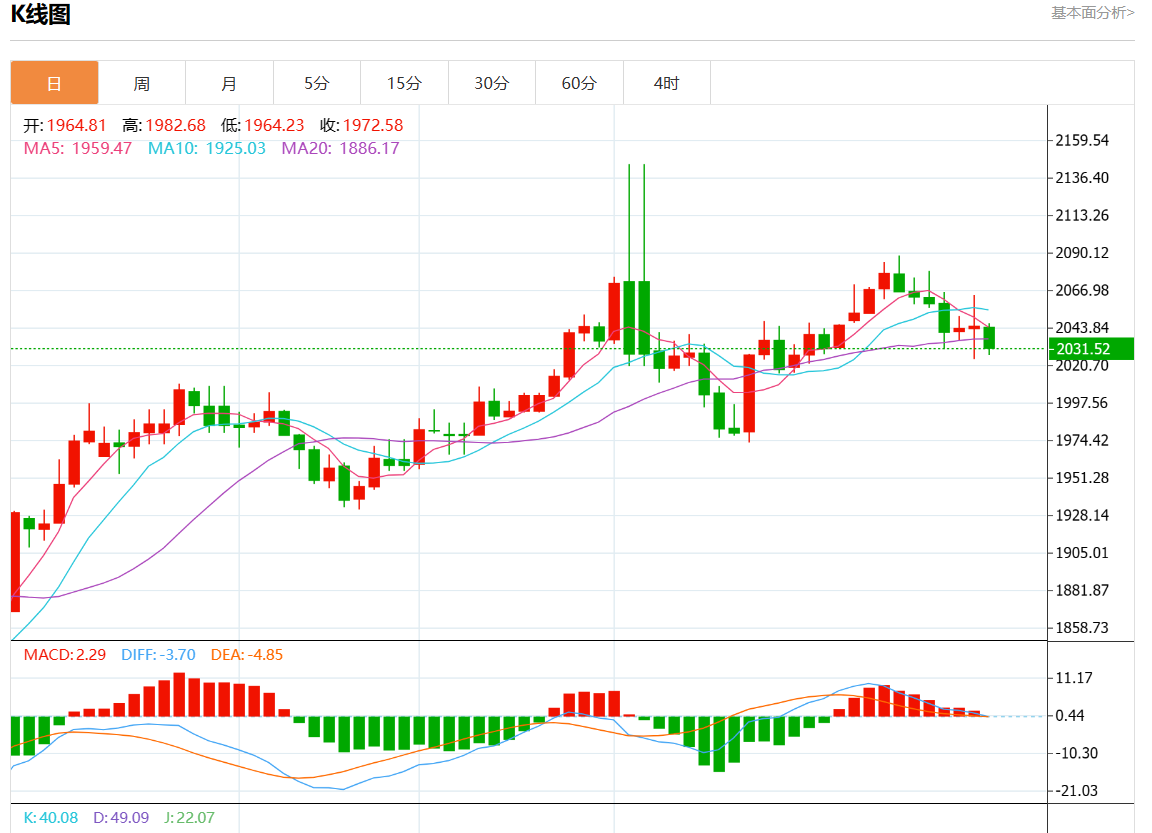Select the 日 daily chart tab
Viewport: 1152px width, 833px height.
click(54, 83)
